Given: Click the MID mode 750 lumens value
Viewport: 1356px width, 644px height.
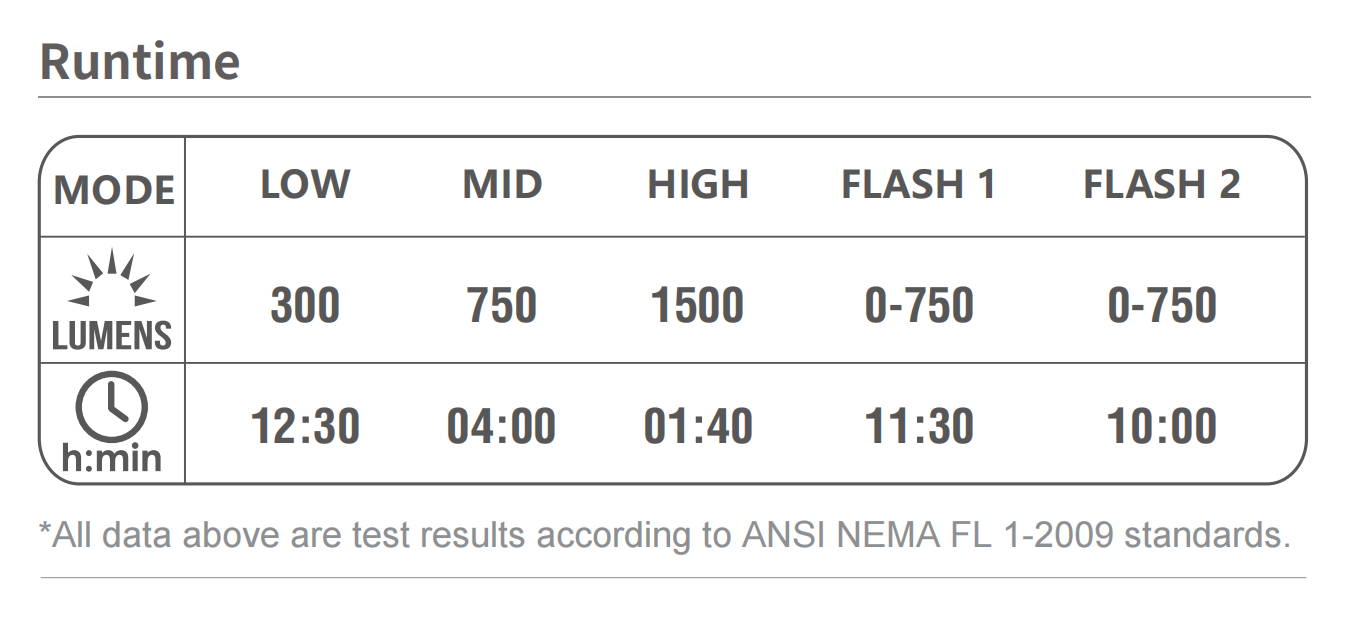Looking at the screenshot, I should pyautogui.click(x=502, y=305).
